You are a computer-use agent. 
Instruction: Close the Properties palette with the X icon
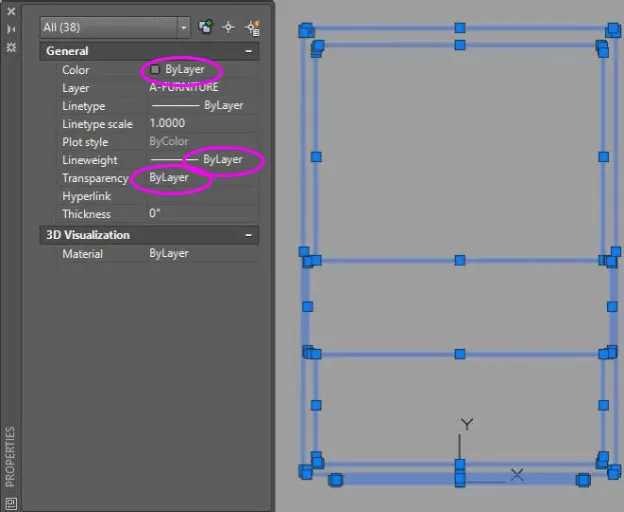(11, 11)
